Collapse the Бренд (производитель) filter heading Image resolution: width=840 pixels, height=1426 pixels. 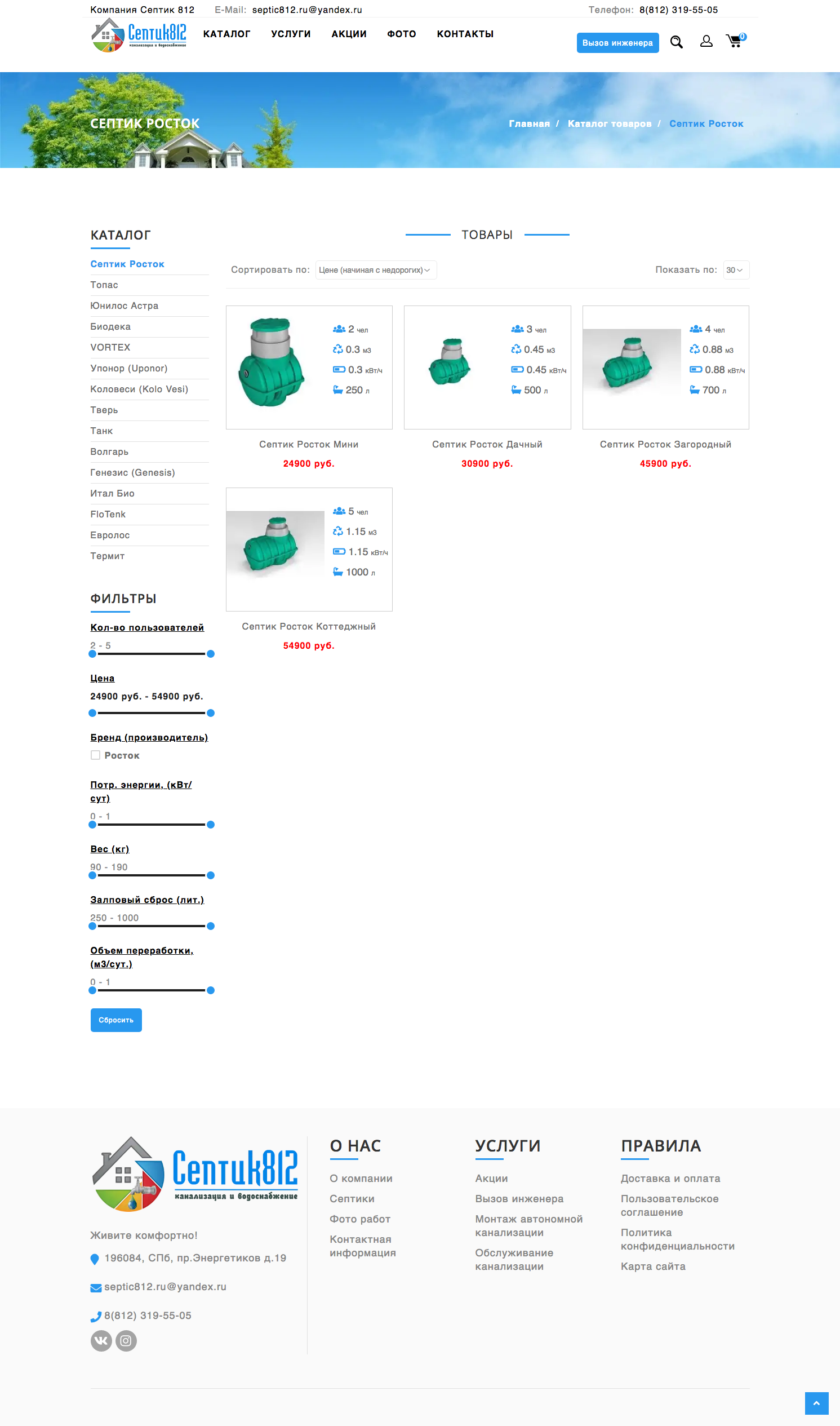pyautogui.click(x=149, y=737)
